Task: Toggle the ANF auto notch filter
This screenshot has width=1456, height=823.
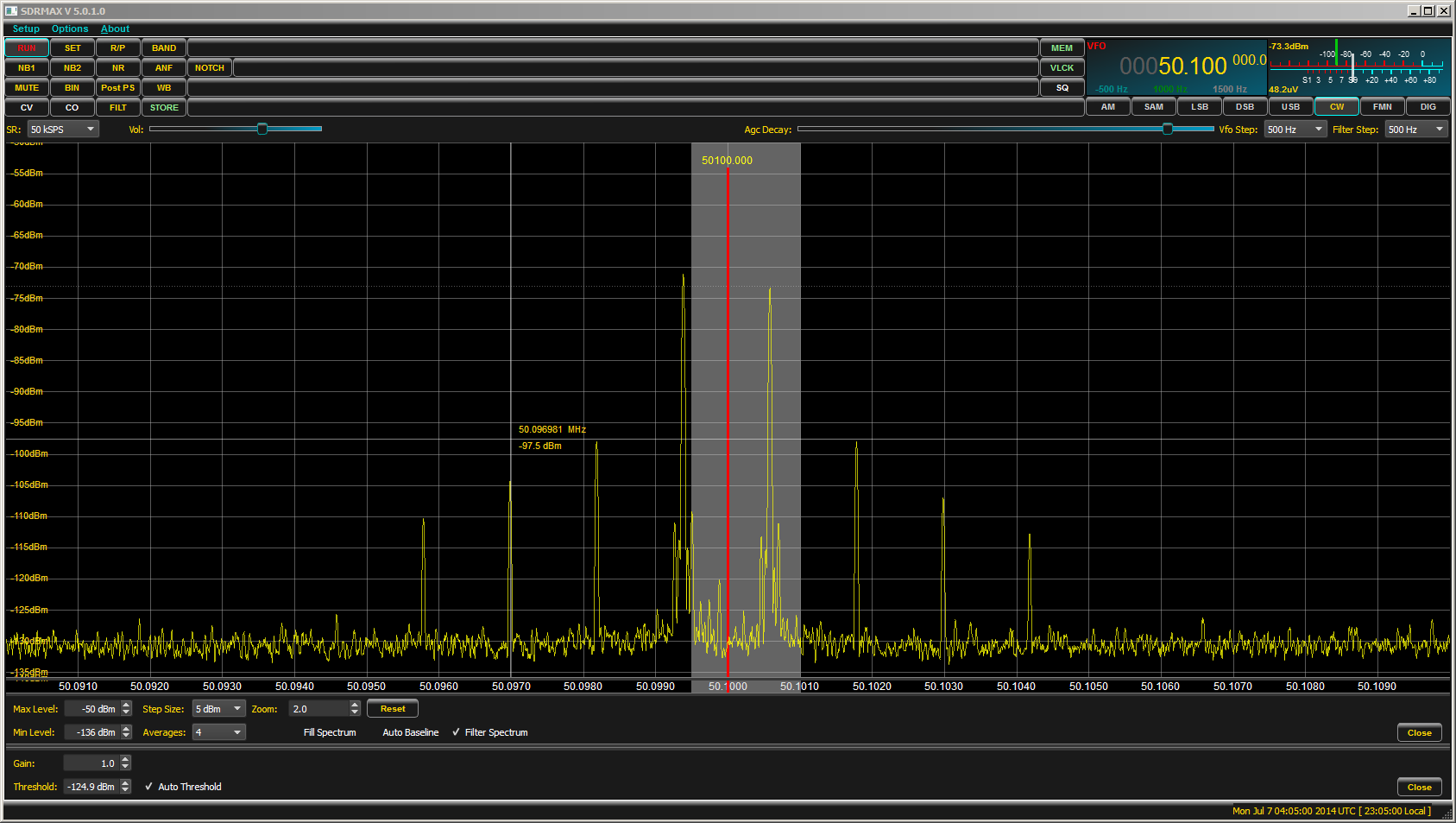Action: (164, 68)
